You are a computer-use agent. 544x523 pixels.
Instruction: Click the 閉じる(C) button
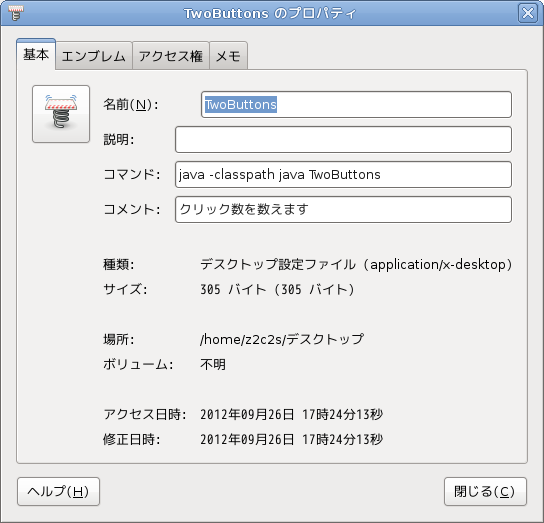point(485,491)
